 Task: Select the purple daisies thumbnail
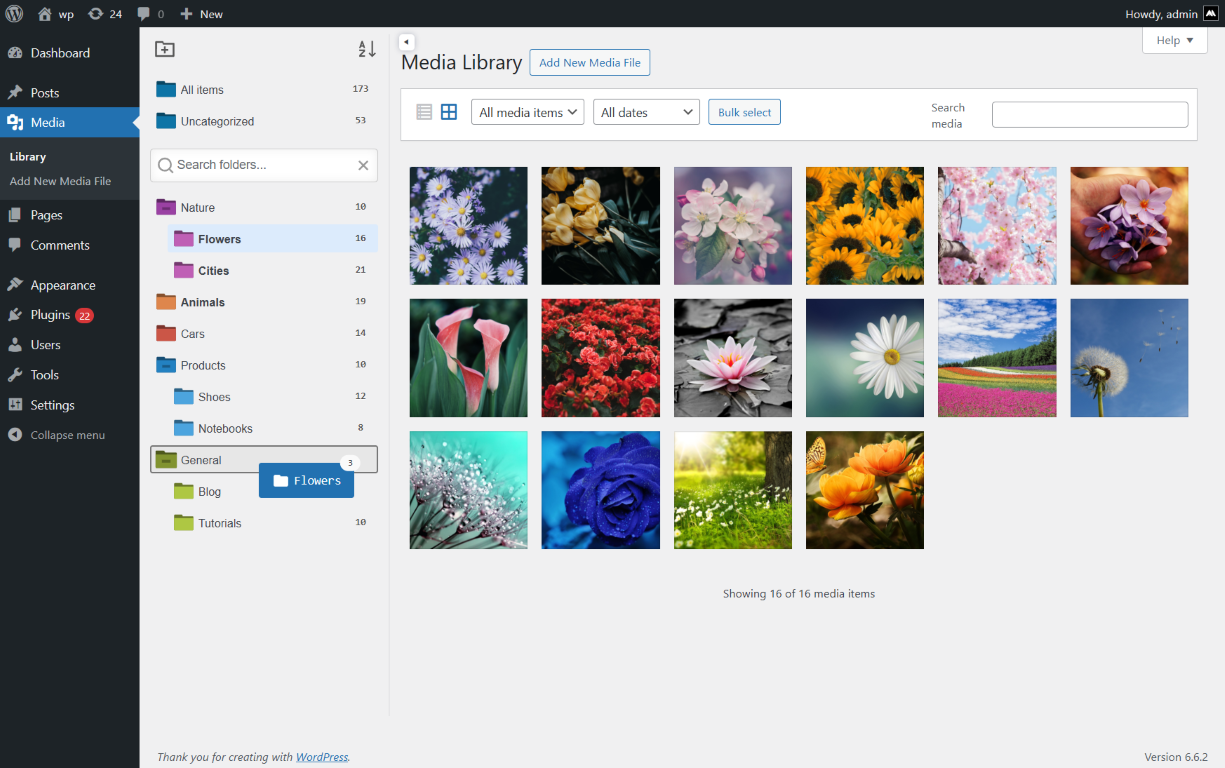coord(468,226)
